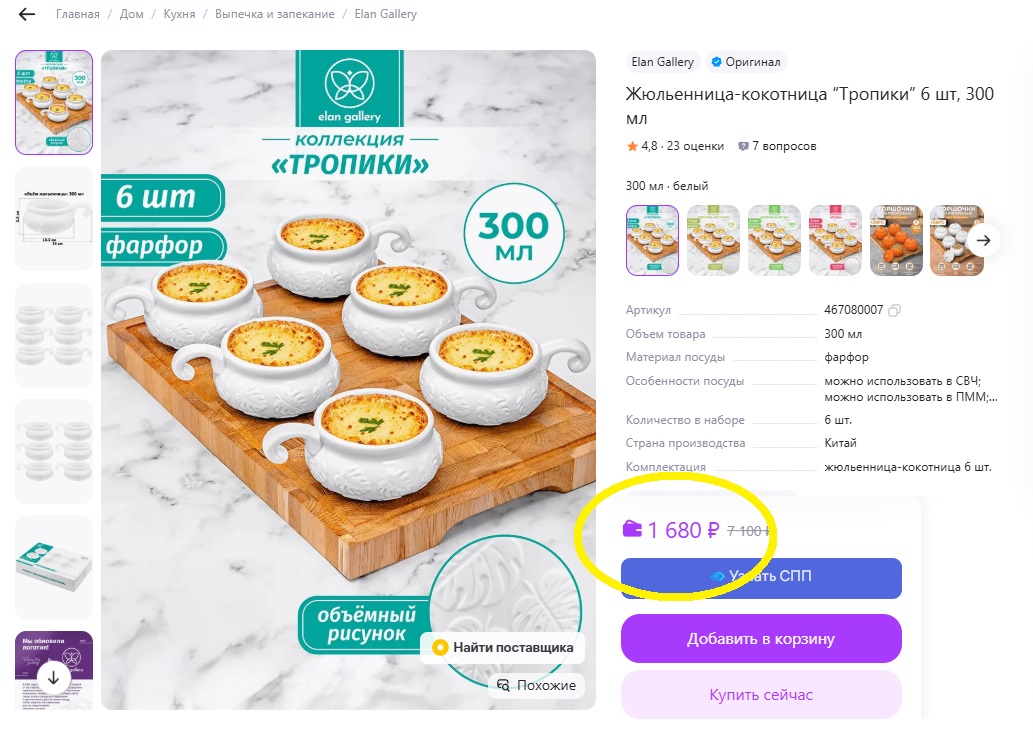
Task: Expand thumbnail list with down arrow chevron
Action: pos(54,679)
